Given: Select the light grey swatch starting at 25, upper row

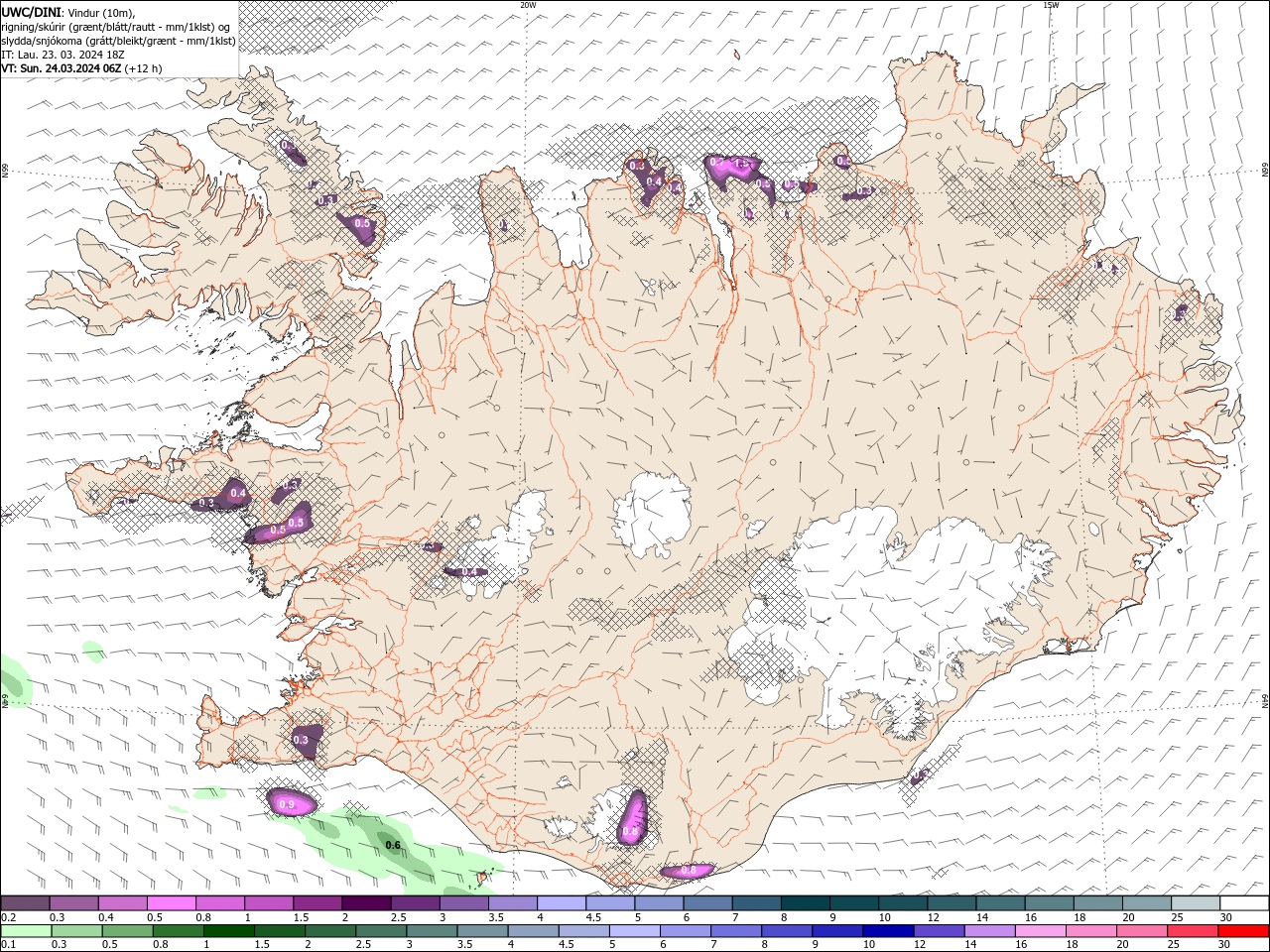Looking at the screenshot, I should 1194,903.
